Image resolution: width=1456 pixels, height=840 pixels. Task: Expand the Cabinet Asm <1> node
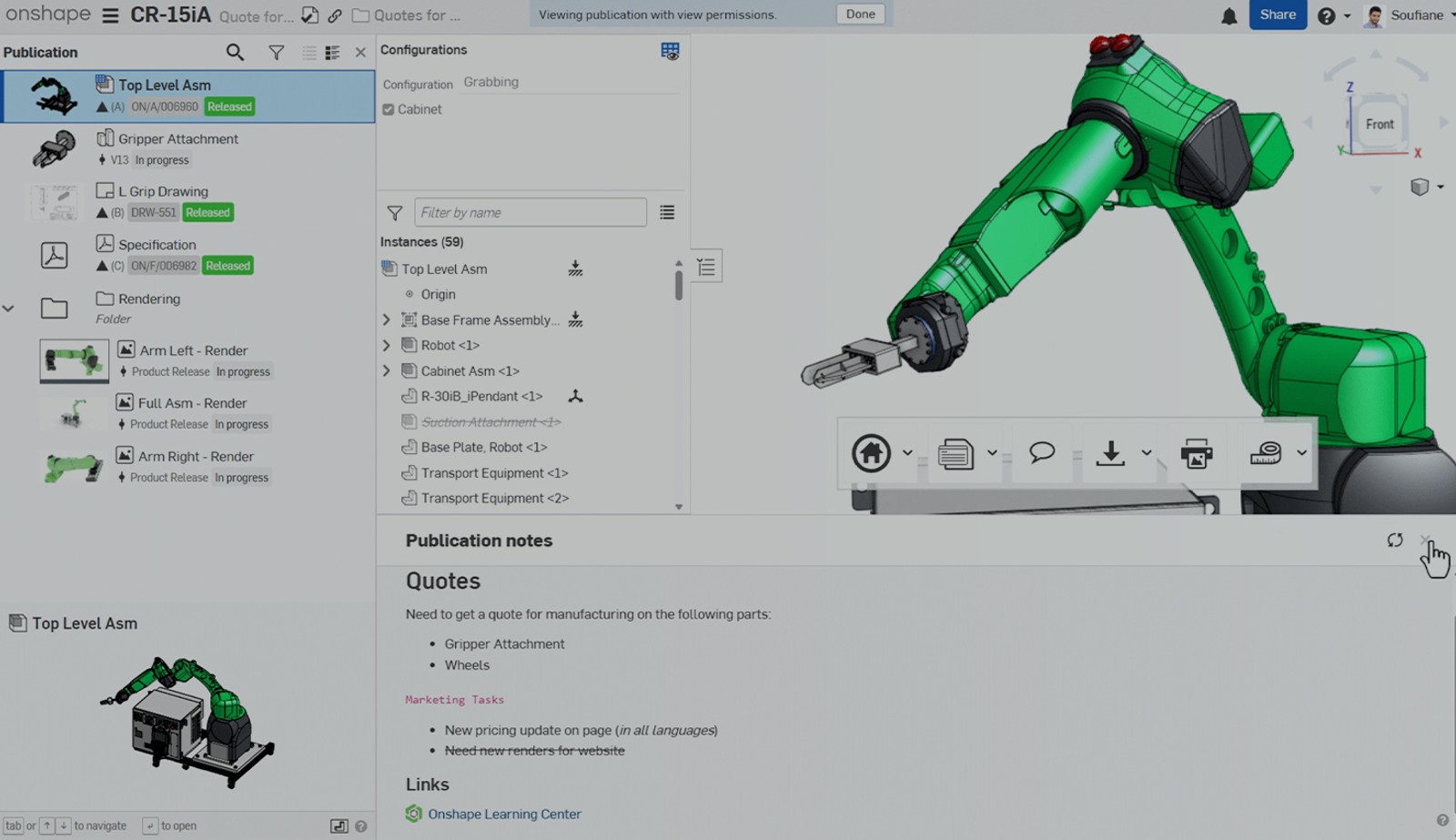click(386, 371)
